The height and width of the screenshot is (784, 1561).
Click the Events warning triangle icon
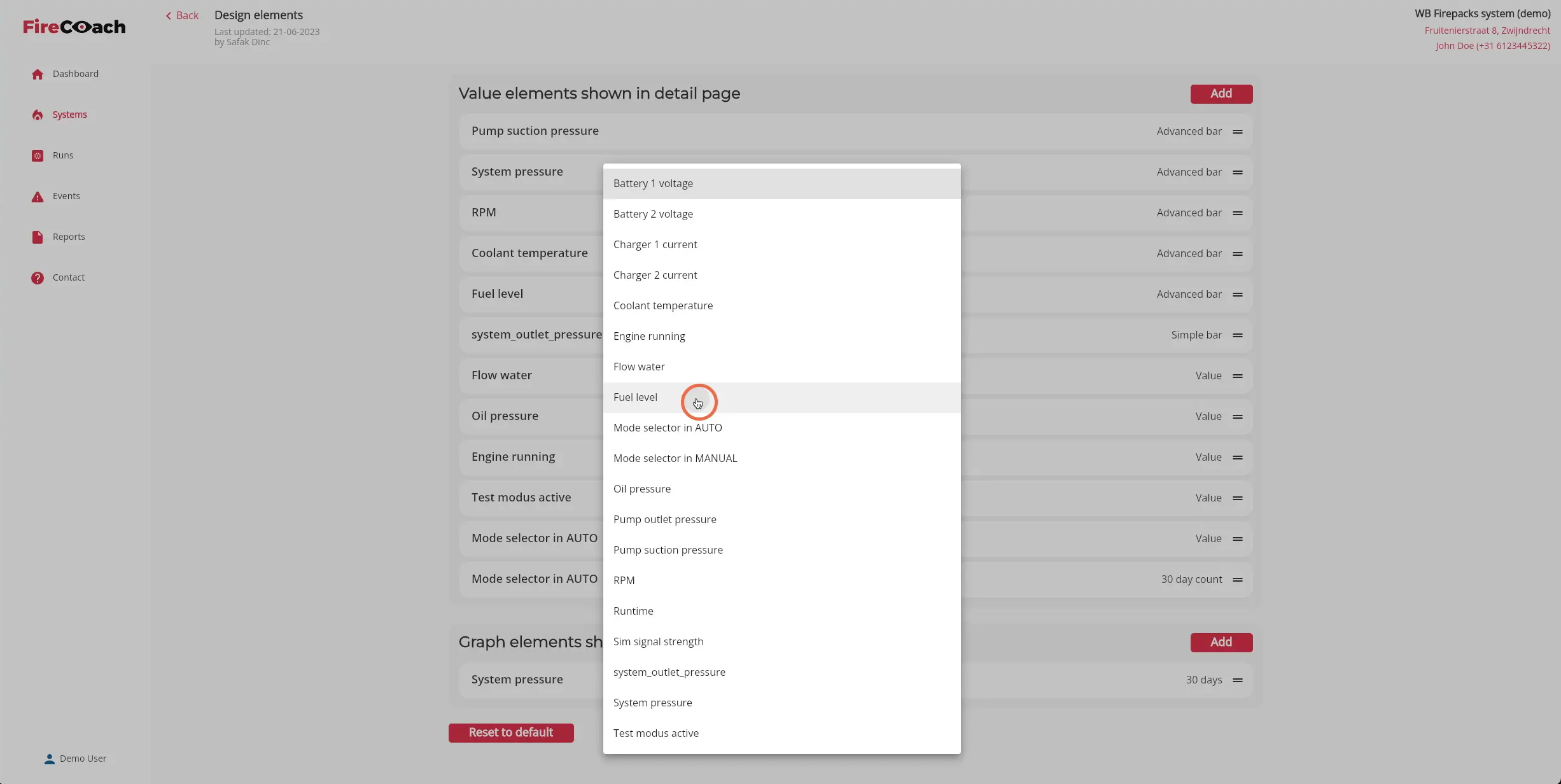tap(38, 197)
